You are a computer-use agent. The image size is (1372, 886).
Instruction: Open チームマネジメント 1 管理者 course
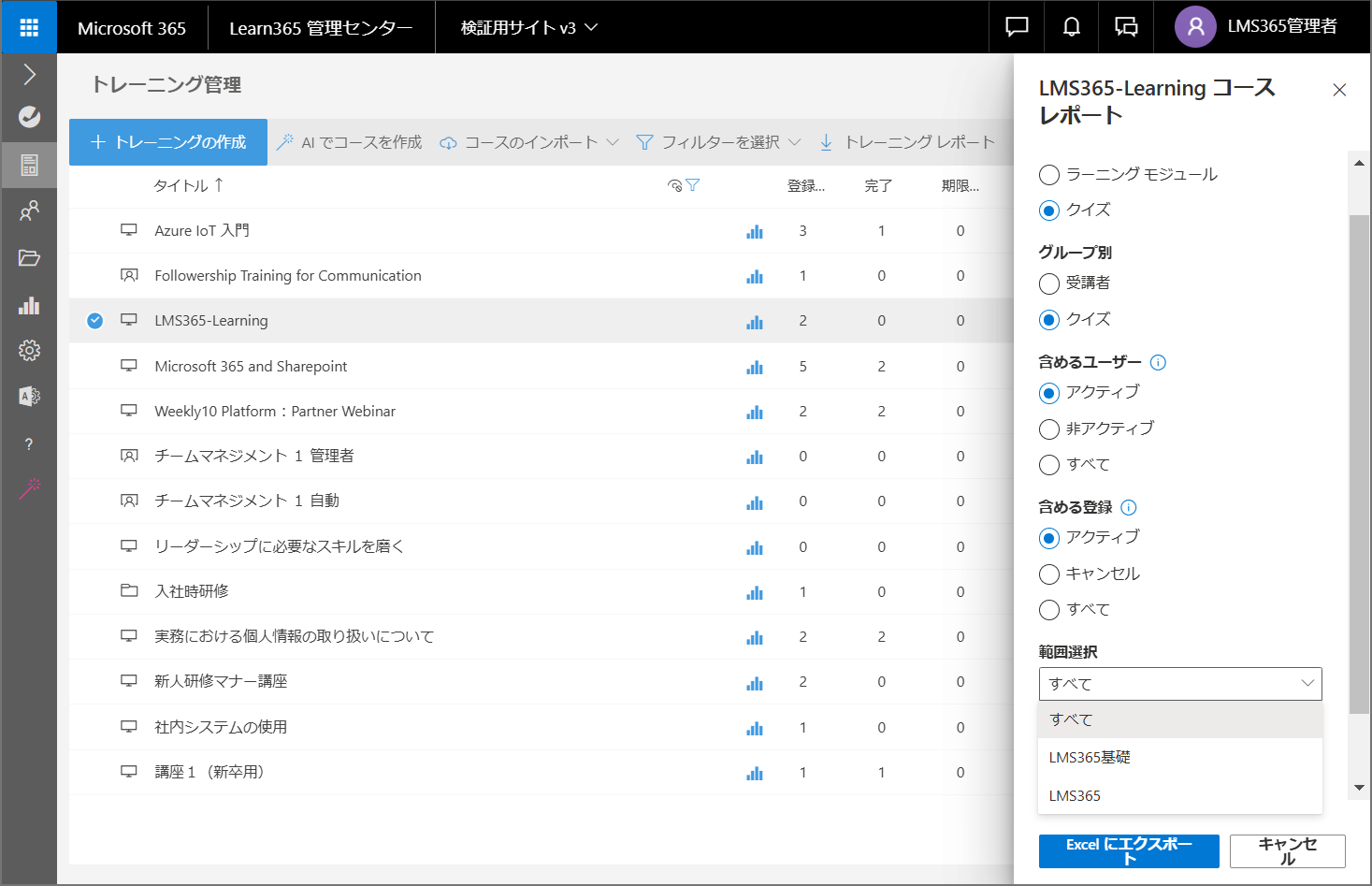coord(254,456)
